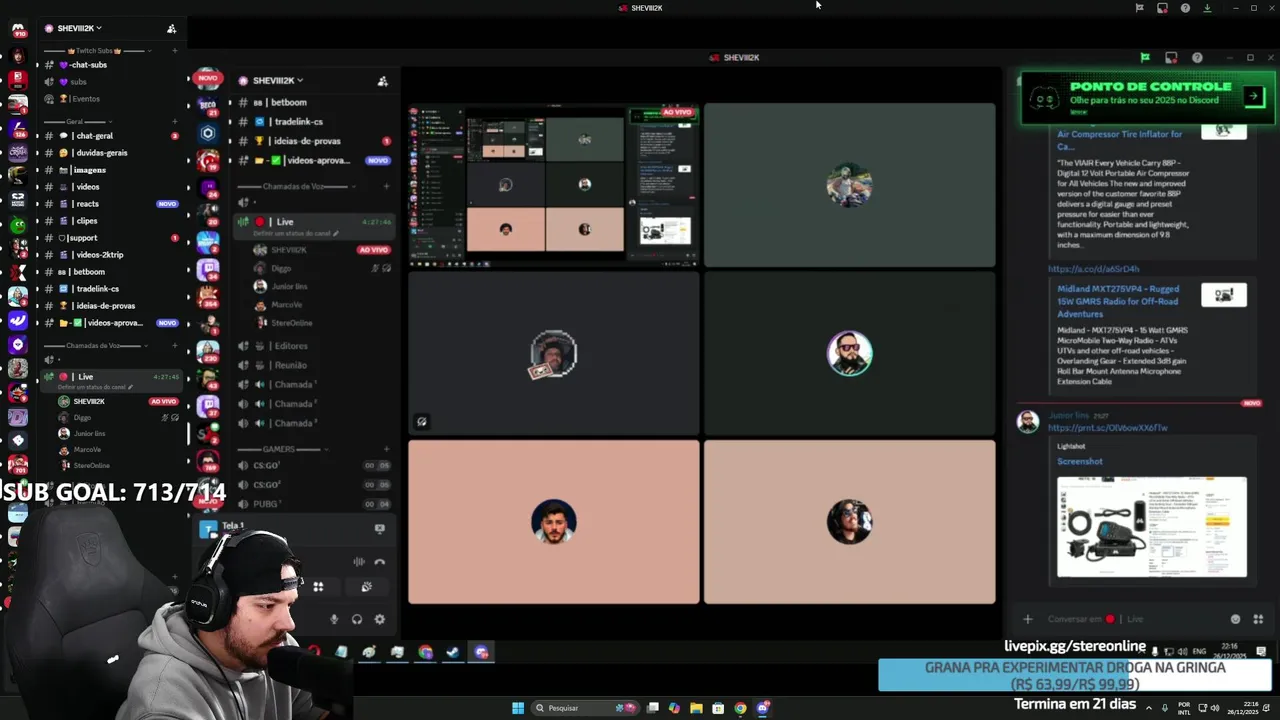Add channel to Twitch Subs category
Viewport: 1280px width, 720px height.
tap(175, 50)
